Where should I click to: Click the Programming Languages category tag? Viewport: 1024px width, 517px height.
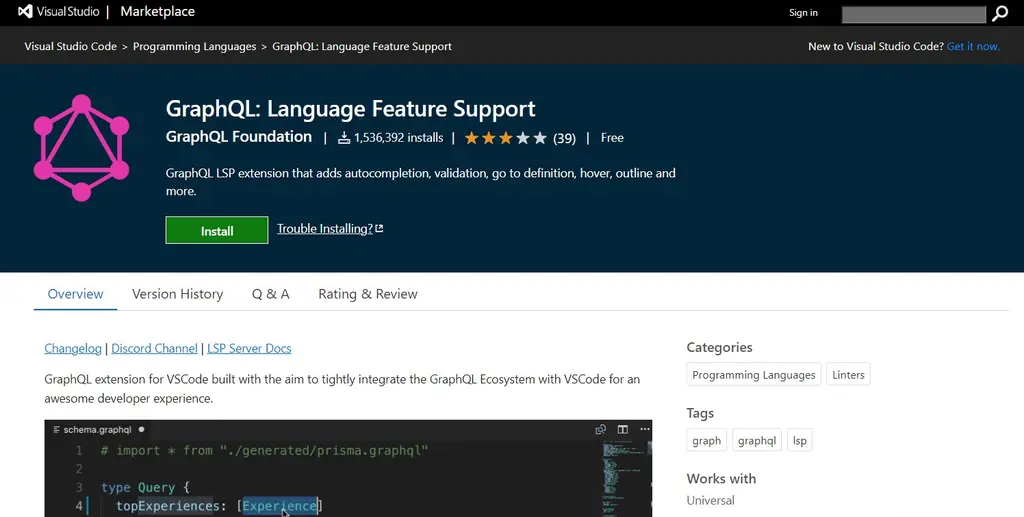[x=754, y=375]
